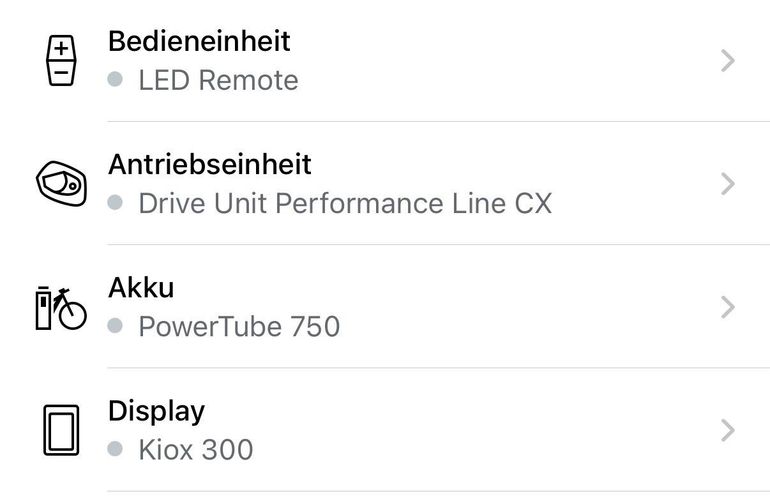Tap the Kiox 300 subtitle

[196, 450]
